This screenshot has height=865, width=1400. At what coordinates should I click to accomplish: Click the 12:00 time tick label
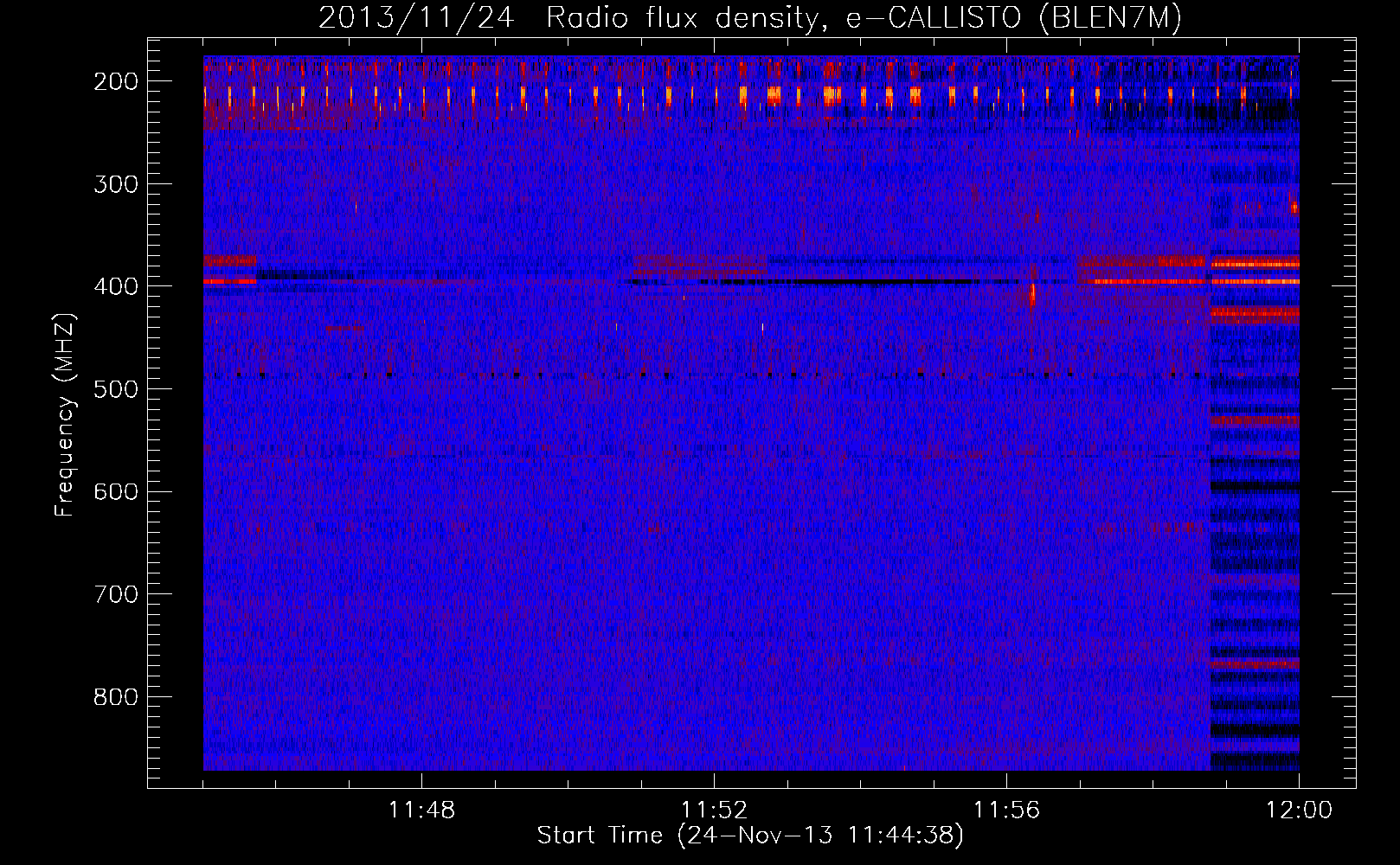[x=1299, y=811]
